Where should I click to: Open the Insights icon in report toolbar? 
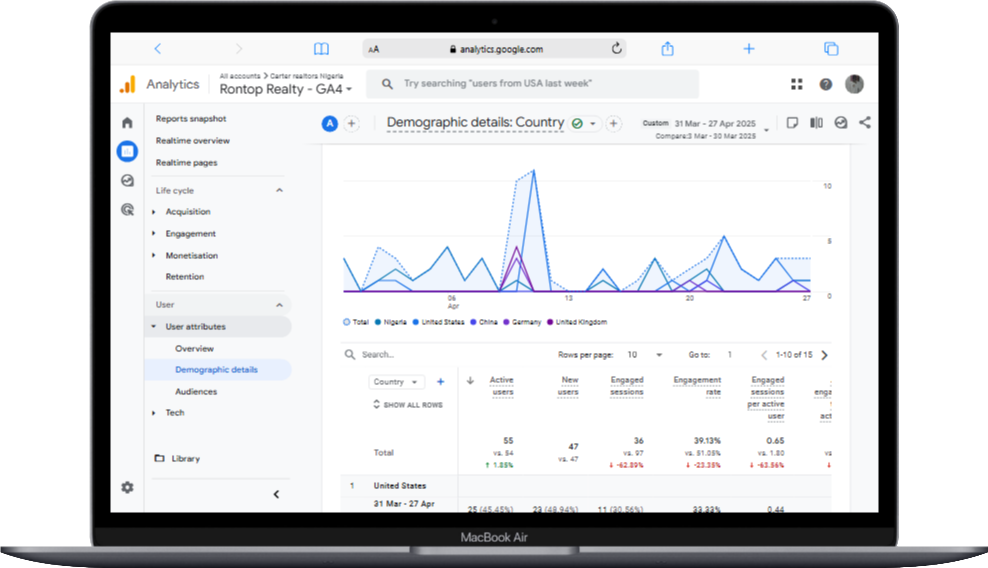pyautogui.click(x=841, y=122)
